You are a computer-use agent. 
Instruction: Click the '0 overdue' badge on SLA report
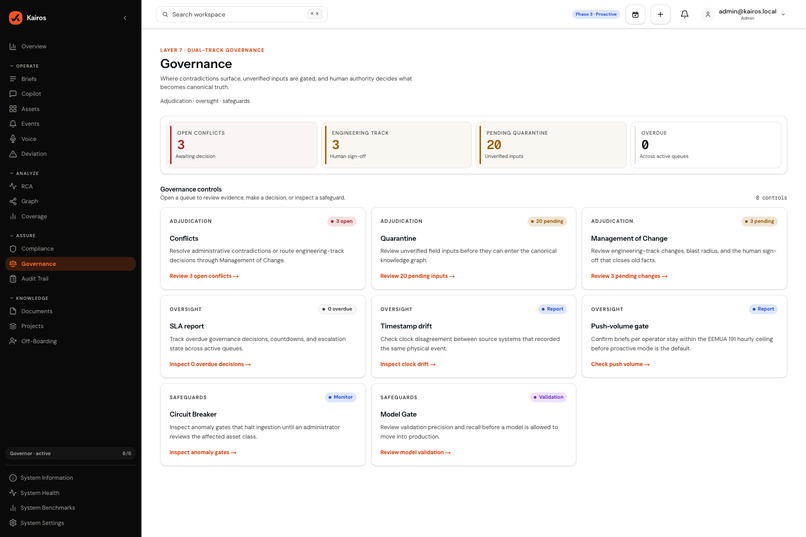click(x=337, y=309)
